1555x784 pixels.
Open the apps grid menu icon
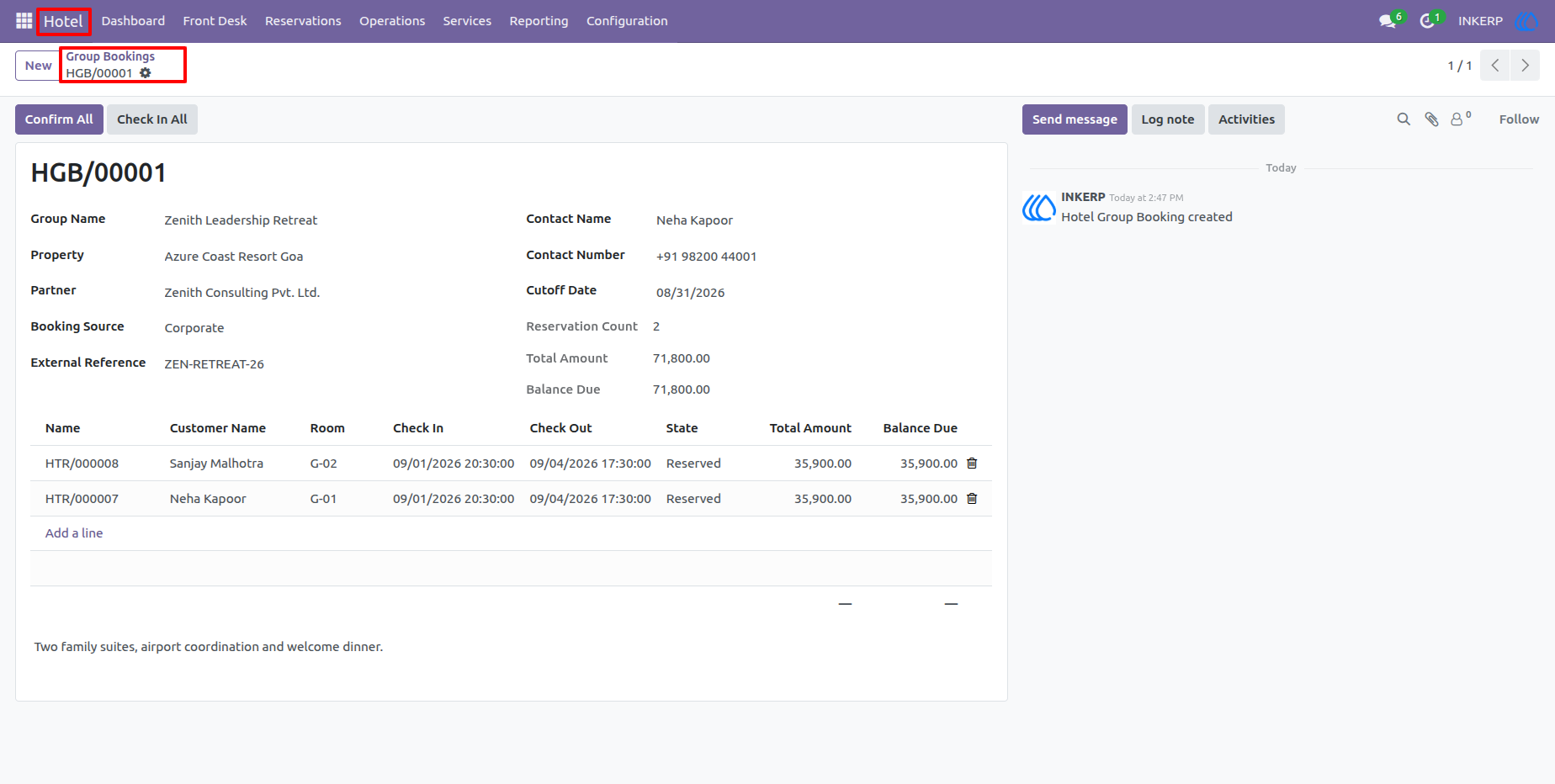pyautogui.click(x=24, y=21)
